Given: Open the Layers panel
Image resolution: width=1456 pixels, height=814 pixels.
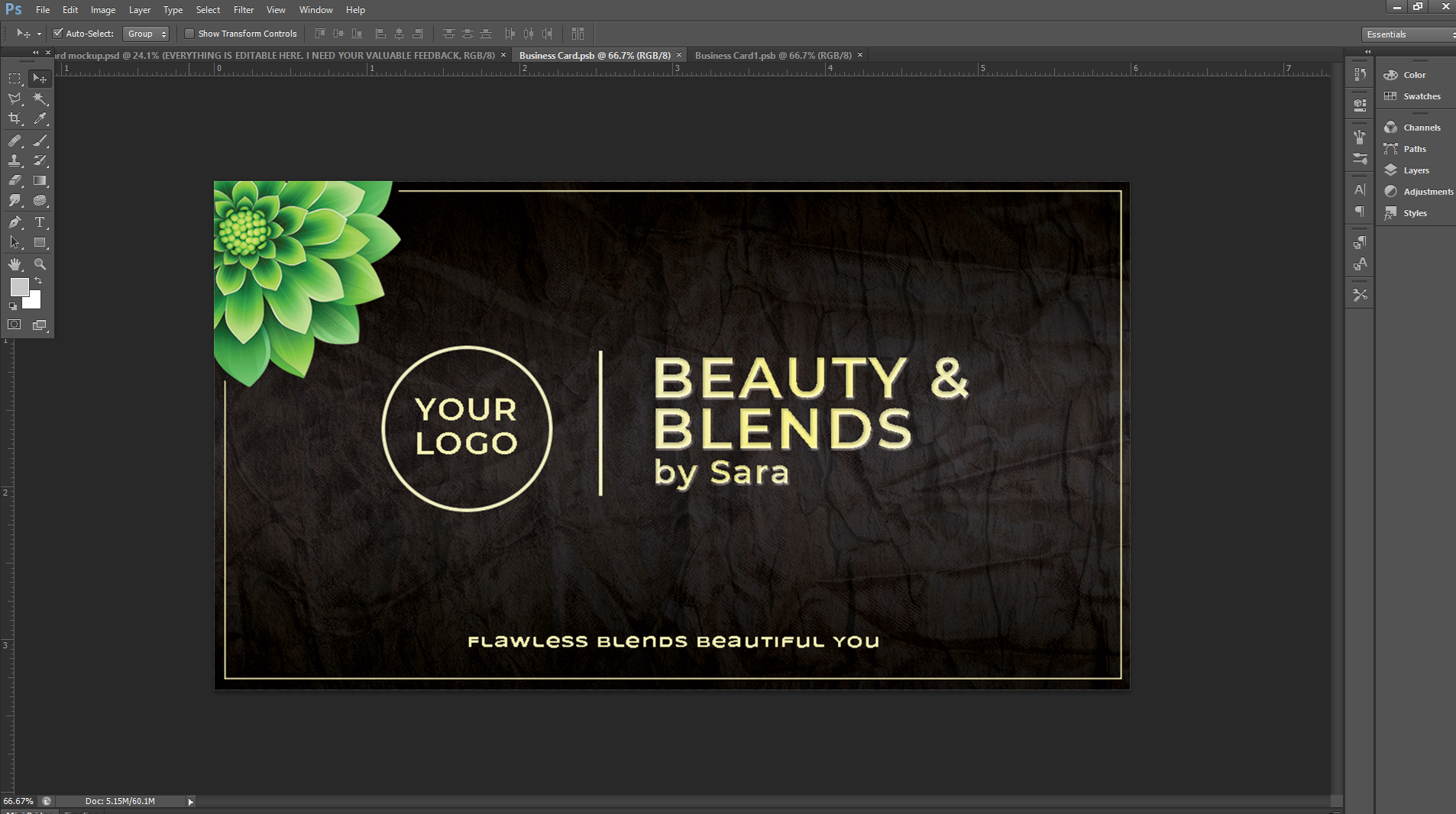Looking at the screenshot, I should pos(1416,170).
